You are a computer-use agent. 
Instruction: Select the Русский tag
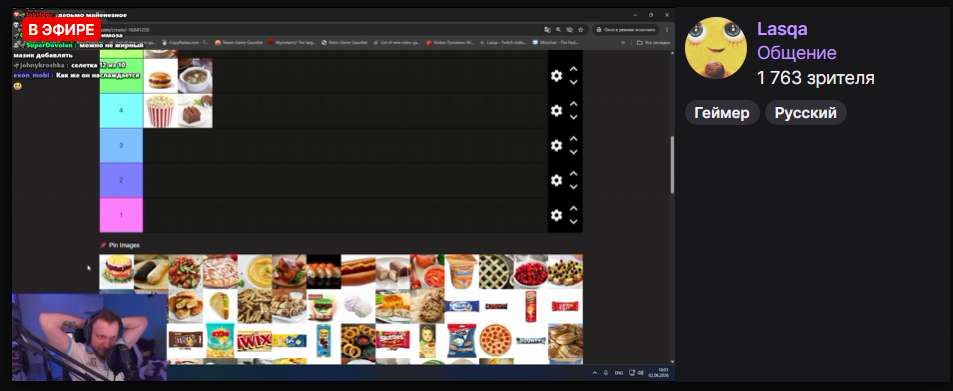point(805,112)
